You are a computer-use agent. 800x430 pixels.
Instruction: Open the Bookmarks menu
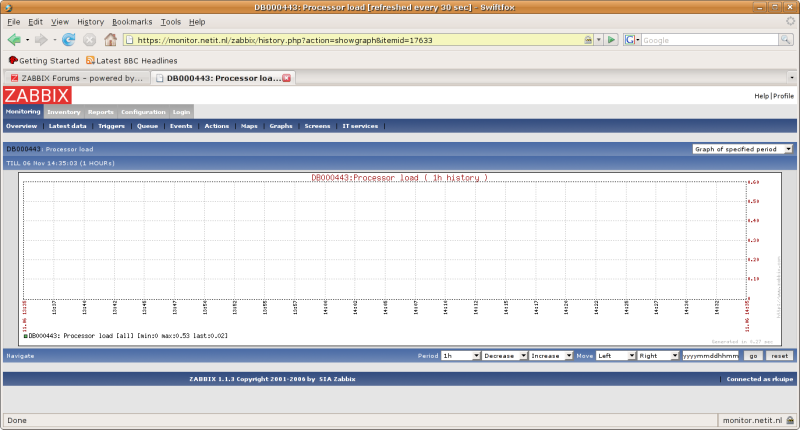pos(132,22)
